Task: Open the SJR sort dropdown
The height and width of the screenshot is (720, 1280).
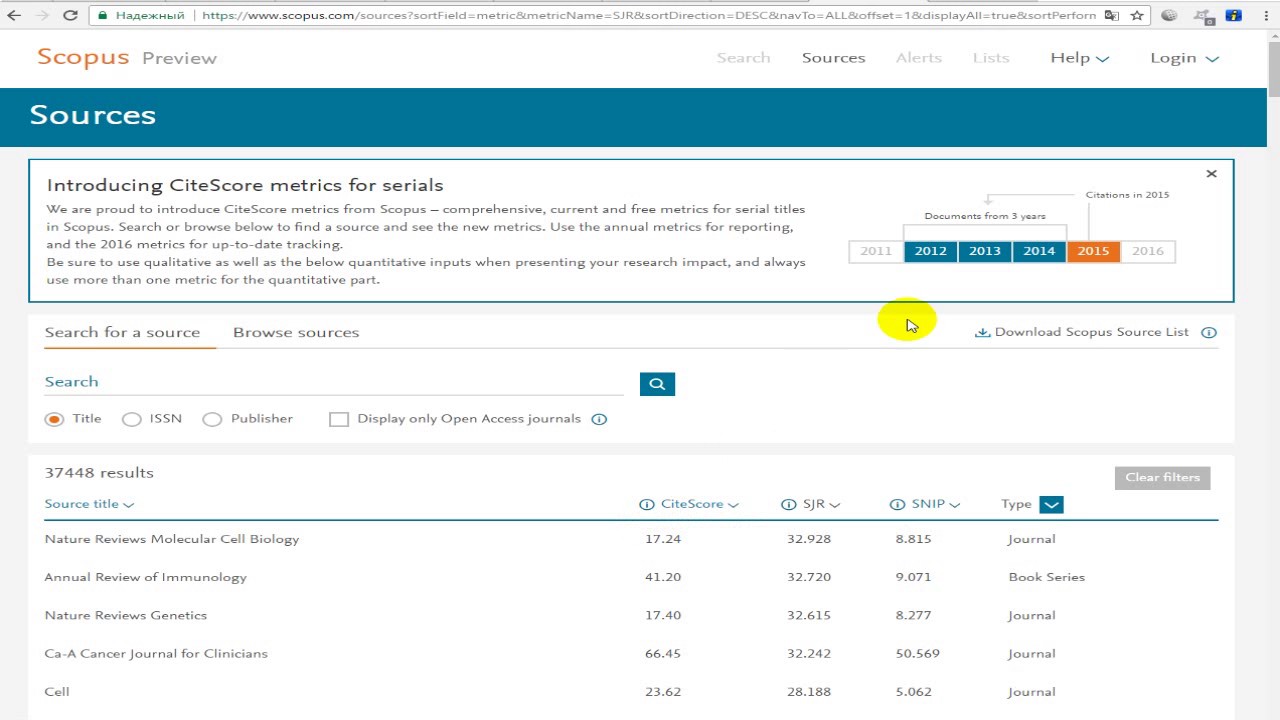Action: 821,504
